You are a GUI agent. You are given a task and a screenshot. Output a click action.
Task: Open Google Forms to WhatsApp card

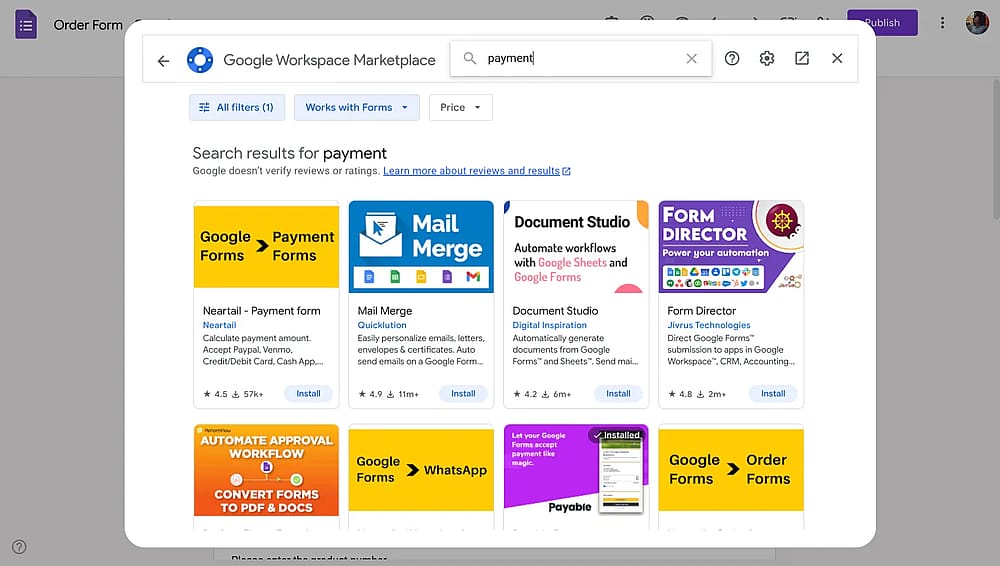pos(421,470)
